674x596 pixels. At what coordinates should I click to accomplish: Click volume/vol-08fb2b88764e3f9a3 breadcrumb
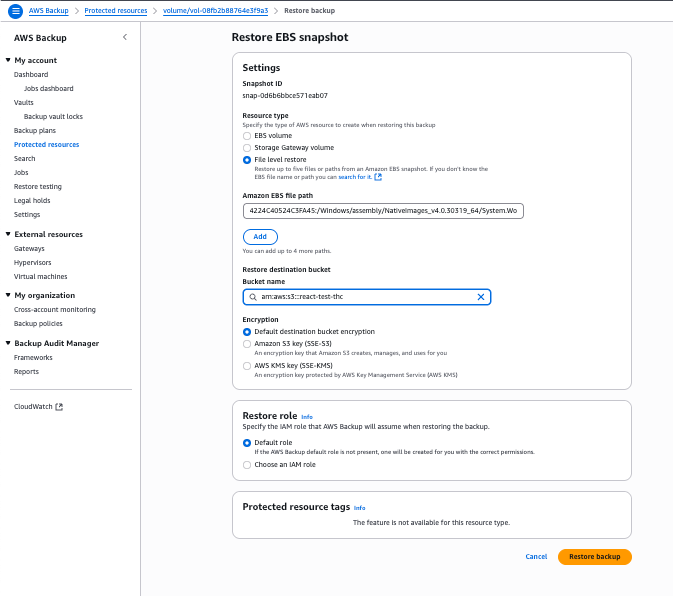tap(215, 11)
